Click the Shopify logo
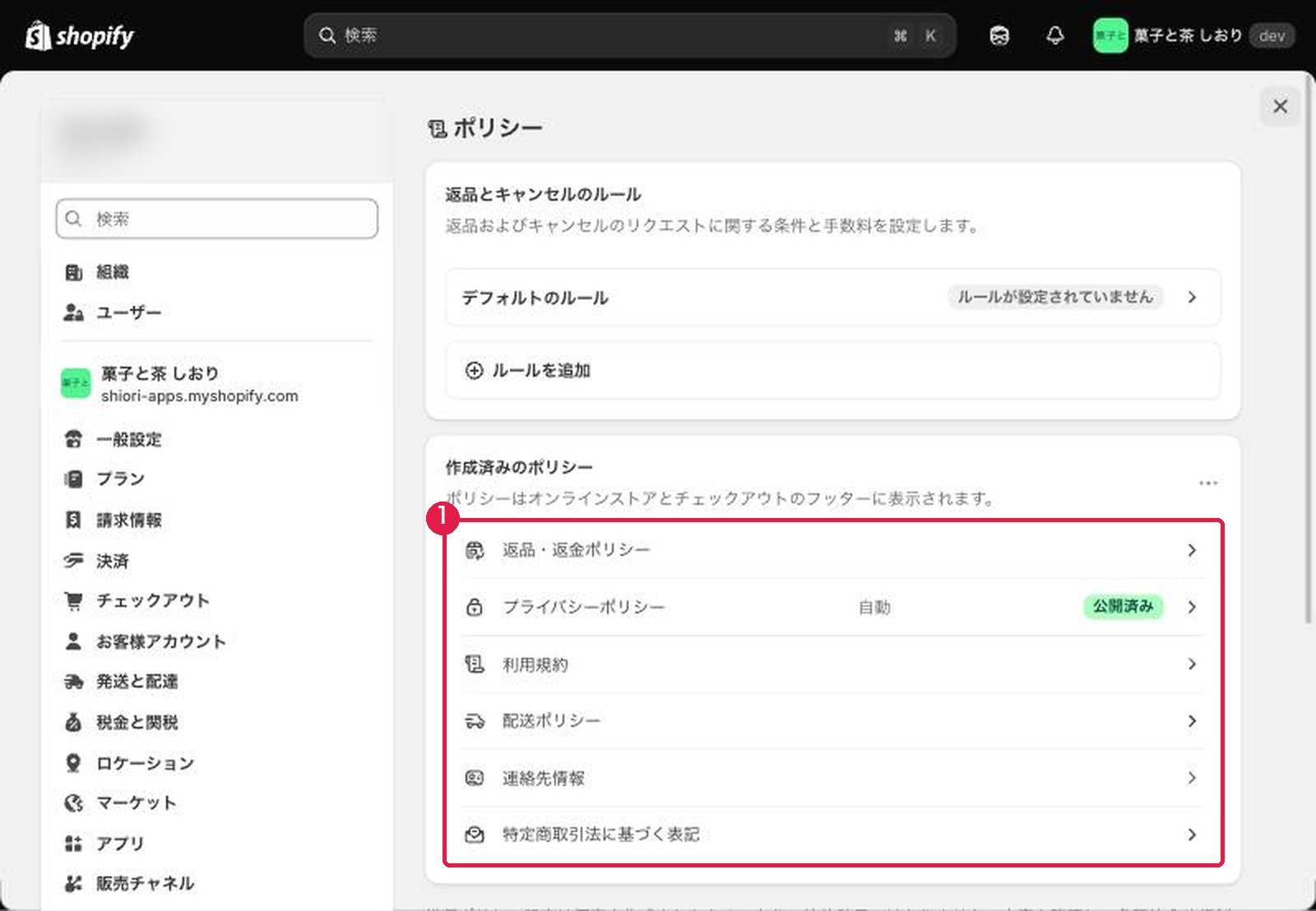 tap(80, 35)
